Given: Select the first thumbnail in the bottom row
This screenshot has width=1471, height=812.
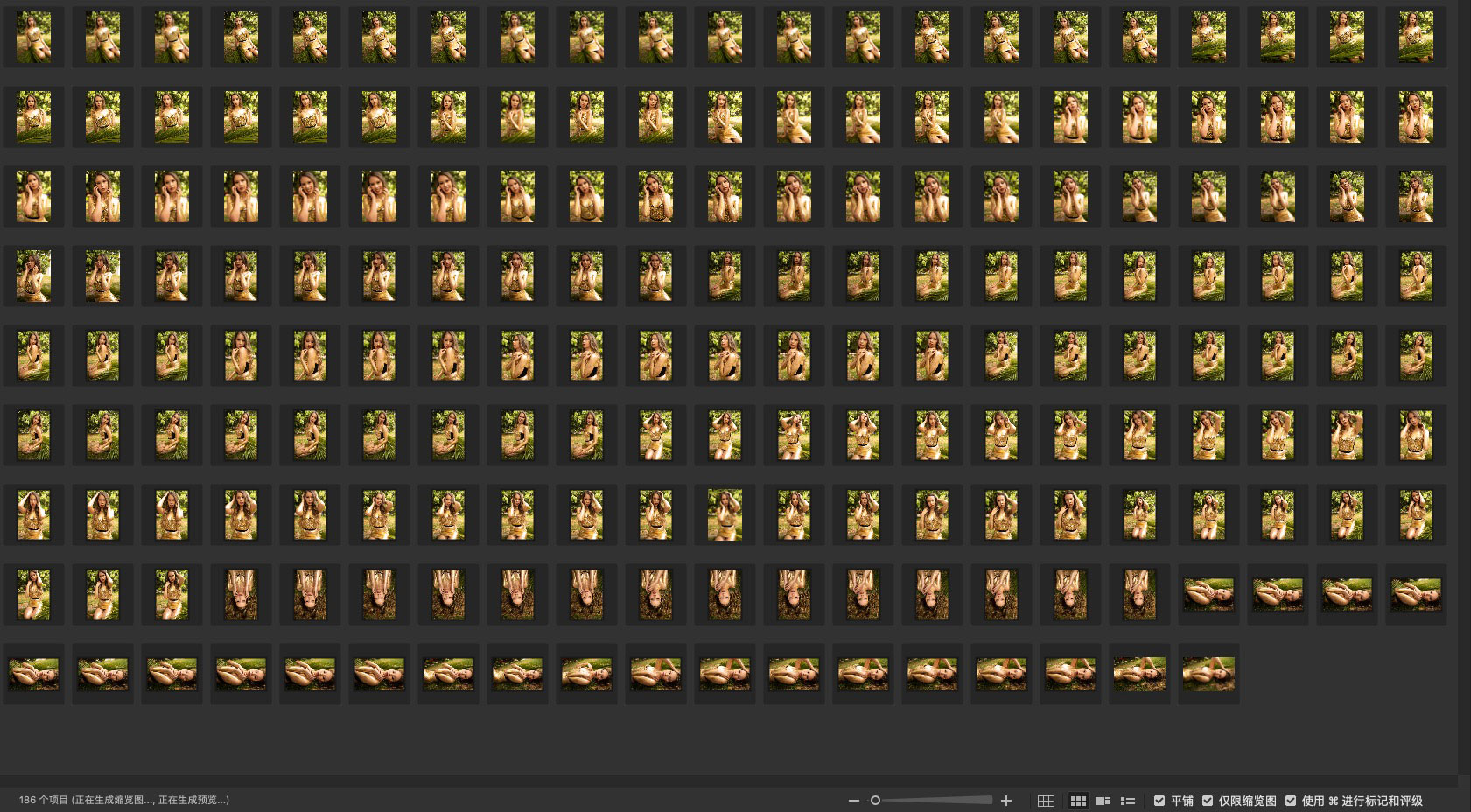Looking at the screenshot, I should [x=33, y=674].
